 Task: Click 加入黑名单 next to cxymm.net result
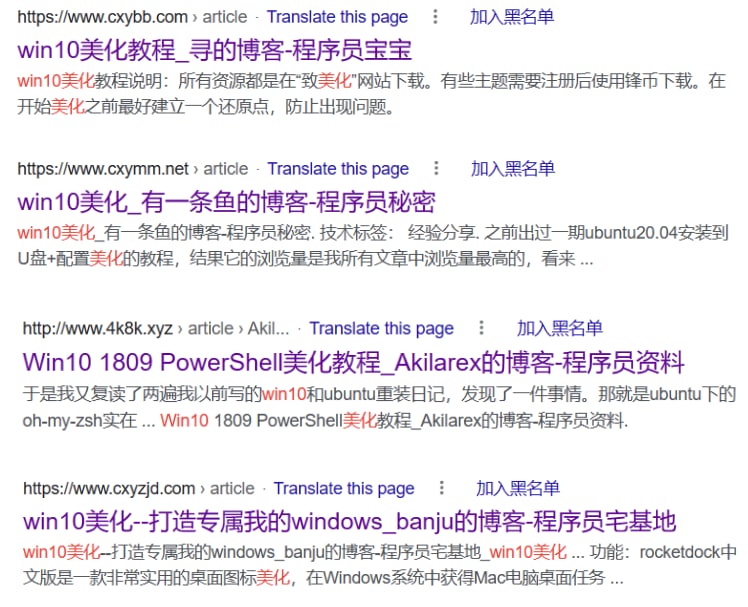513,168
